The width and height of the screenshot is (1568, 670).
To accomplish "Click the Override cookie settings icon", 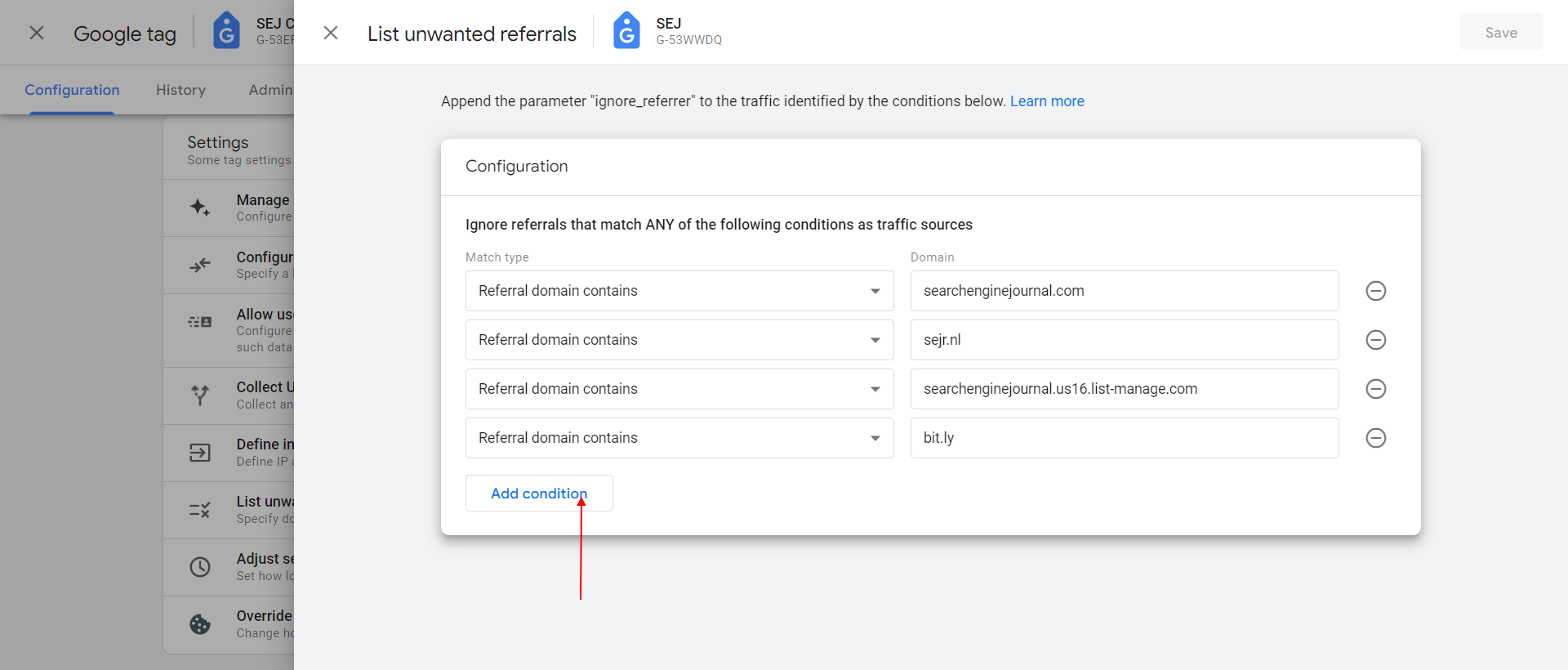I will pyautogui.click(x=200, y=624).
